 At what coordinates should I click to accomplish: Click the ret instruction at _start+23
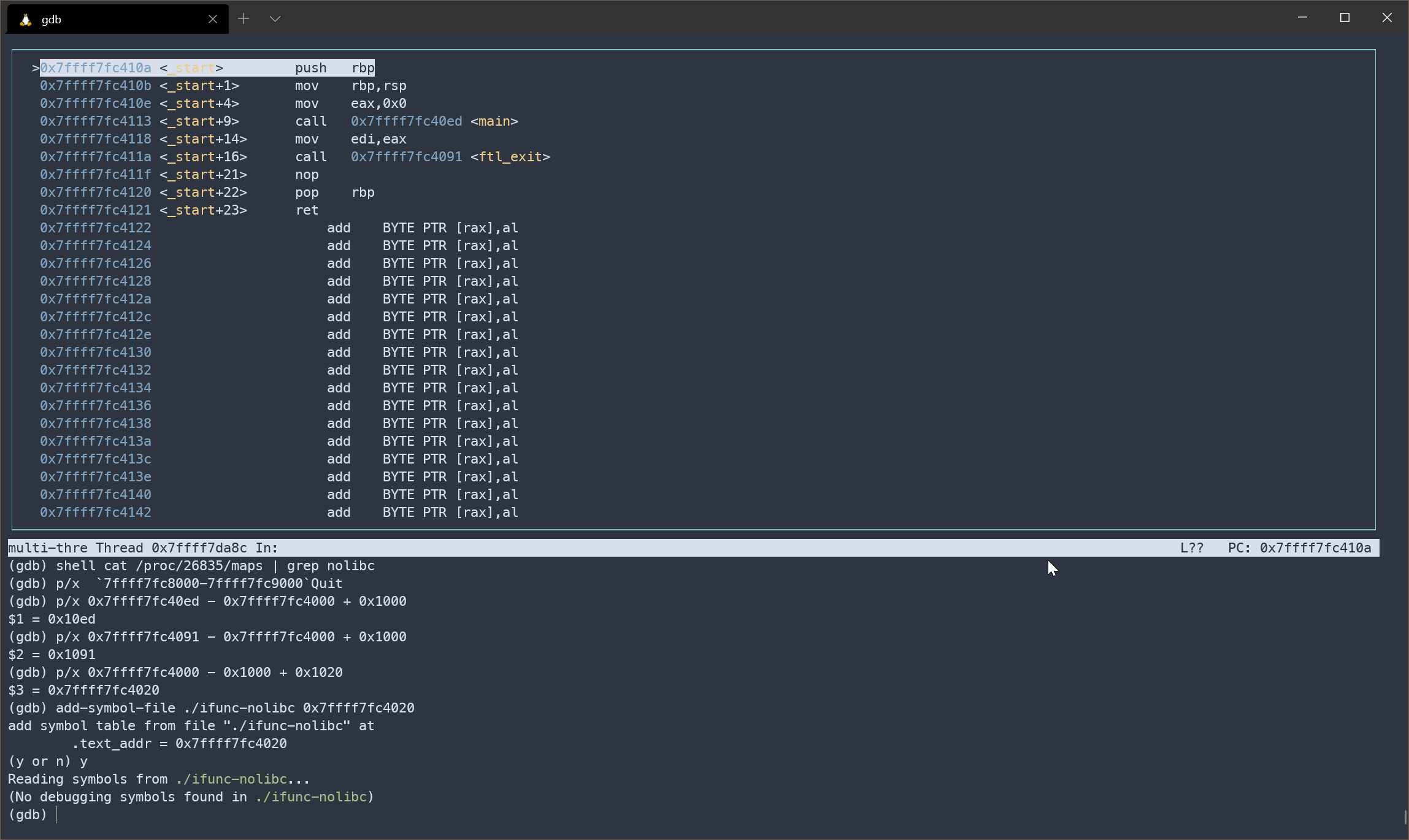(x=306, y=210)
